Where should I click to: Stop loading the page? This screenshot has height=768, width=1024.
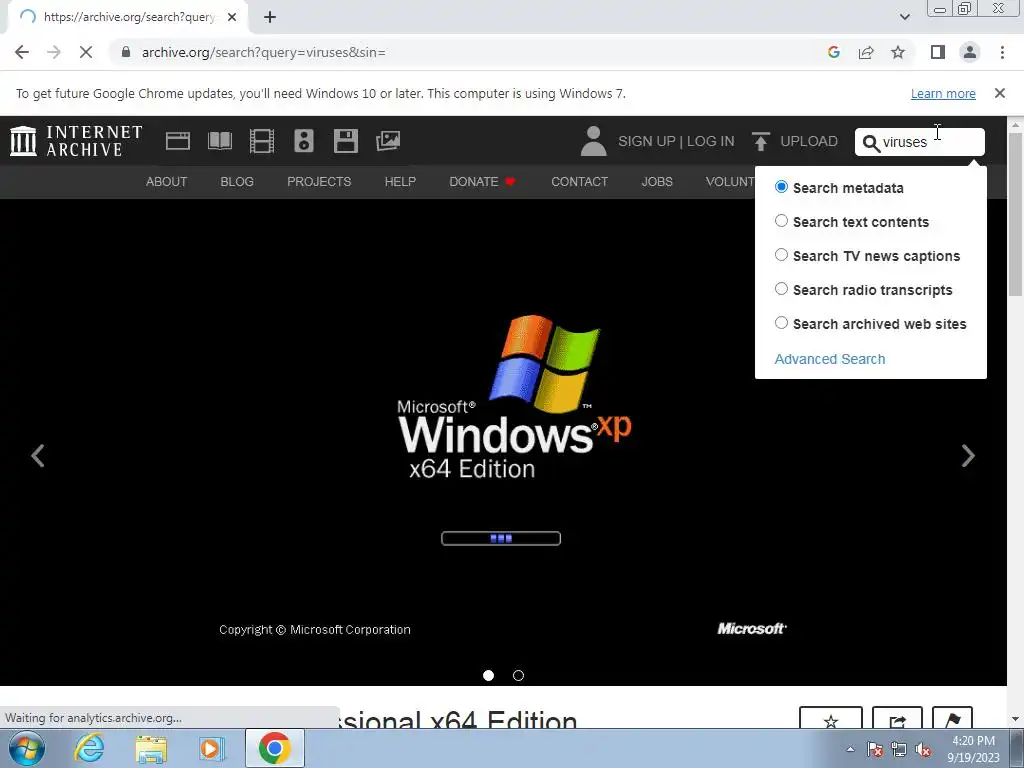pos(86,52)
